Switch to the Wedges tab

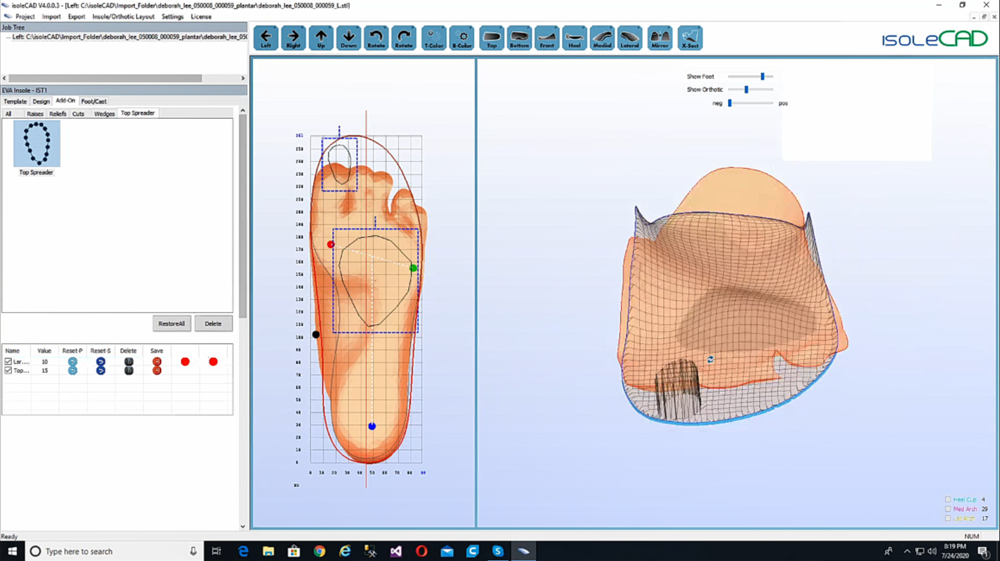[104, 114]
